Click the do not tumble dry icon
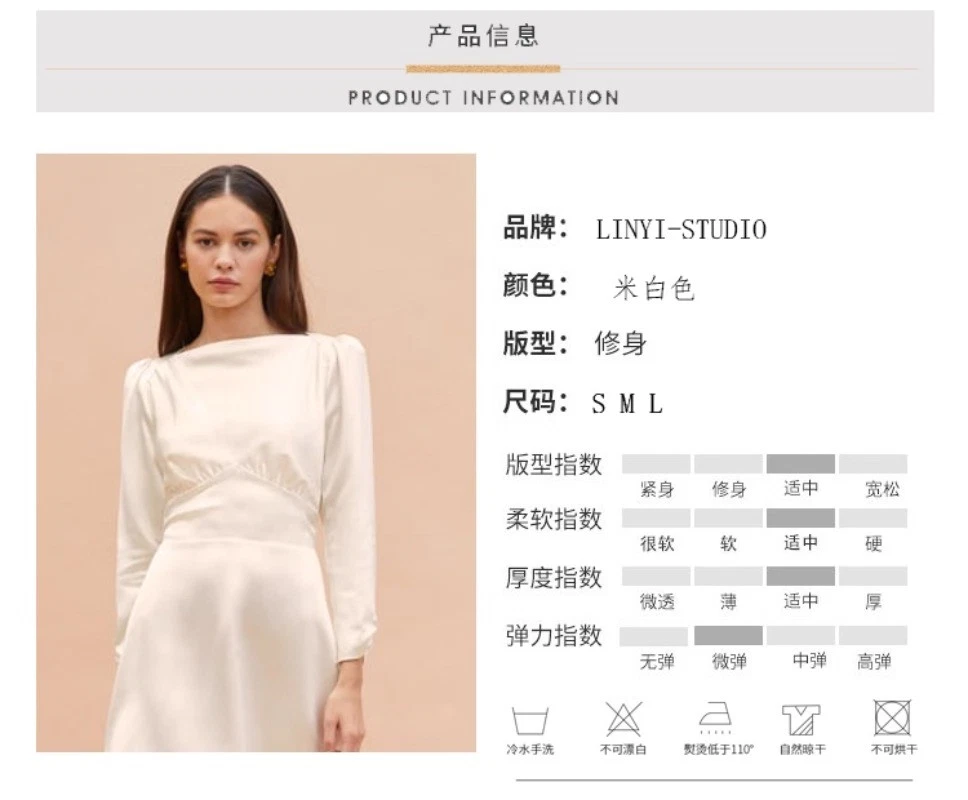Image resolution: width=968 pixels, height=800 pixels. click(893, 718)
